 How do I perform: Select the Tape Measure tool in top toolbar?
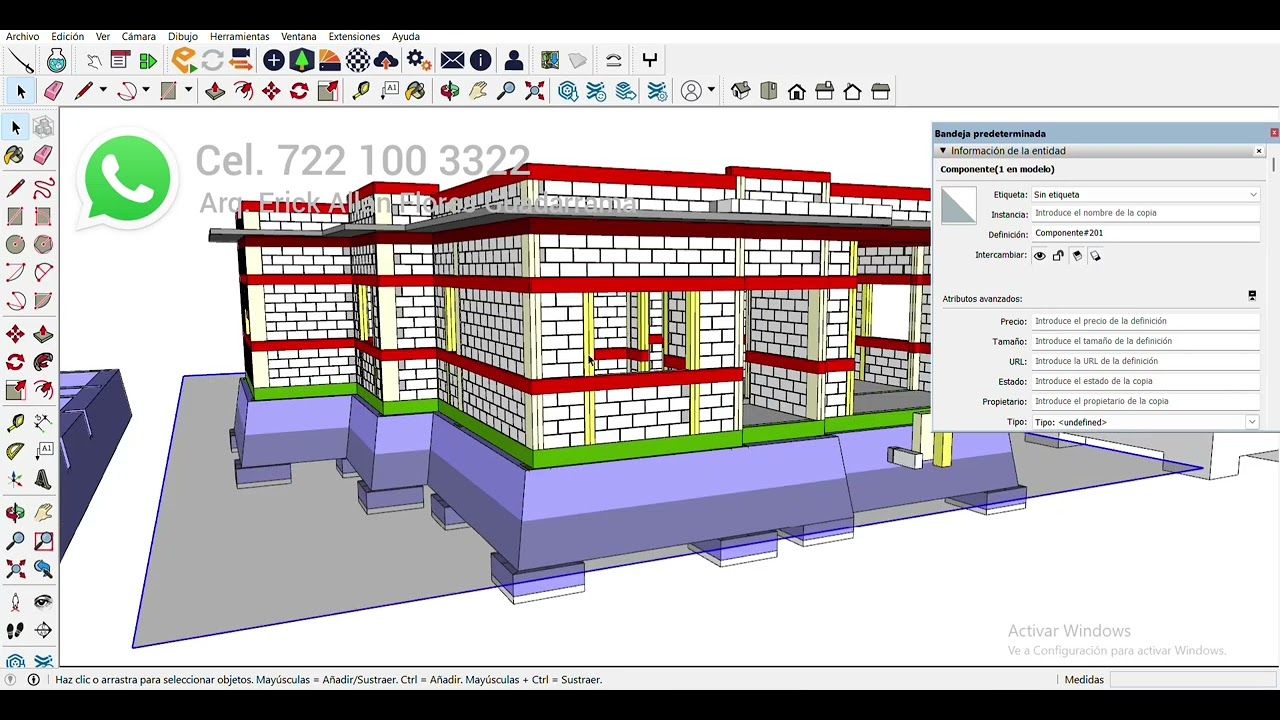361,91
